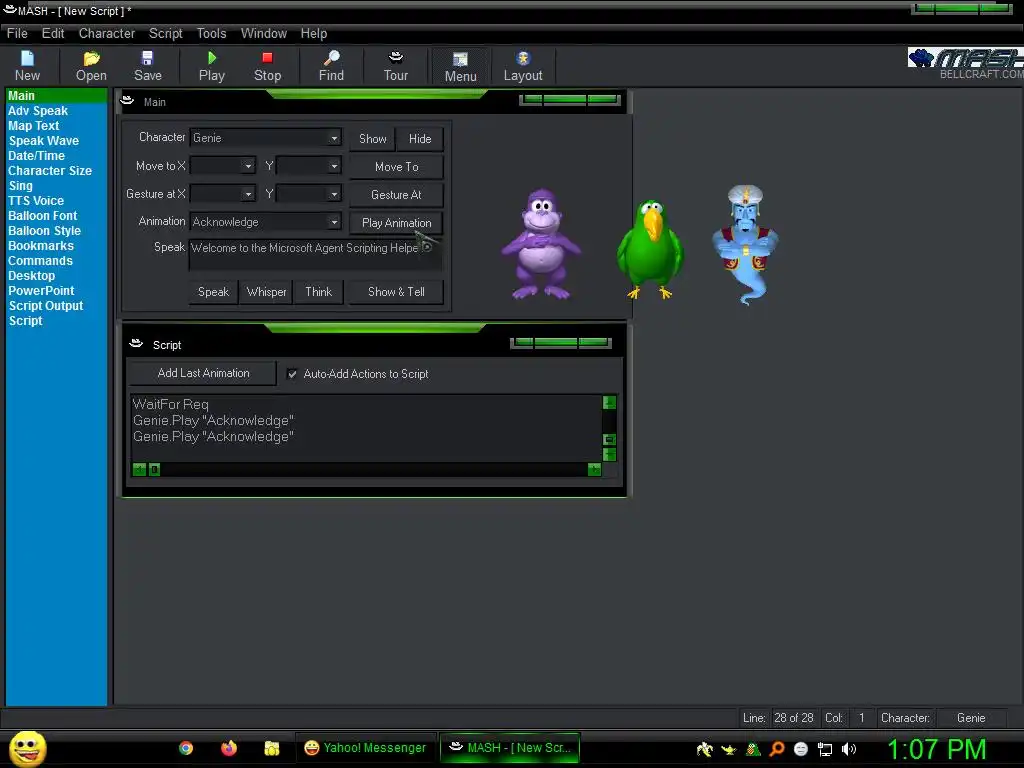Click the pineapple tray icon

pos(753,749)
